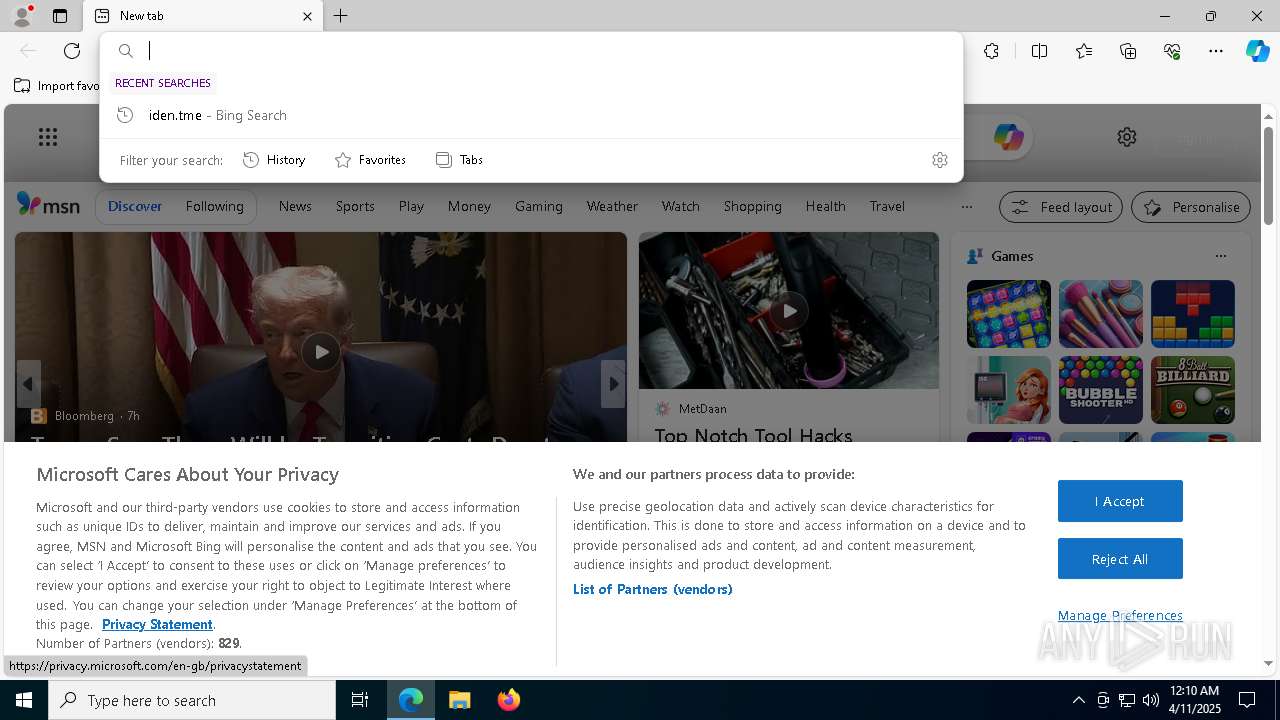This screenshot has height=720, width=1280.
Task: Open the Watch menu item
Action: [x=681, y=206]
